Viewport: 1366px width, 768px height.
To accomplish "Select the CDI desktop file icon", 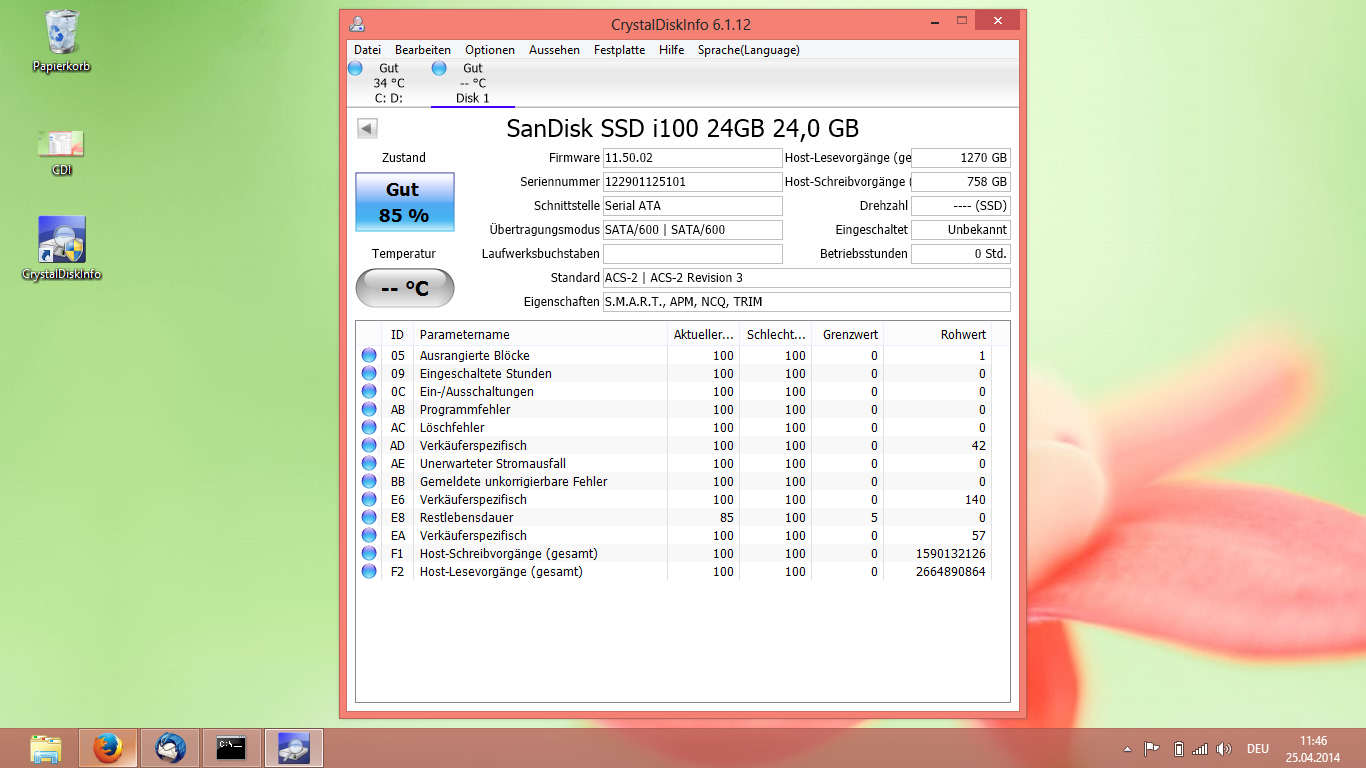I will click(62, 152).
